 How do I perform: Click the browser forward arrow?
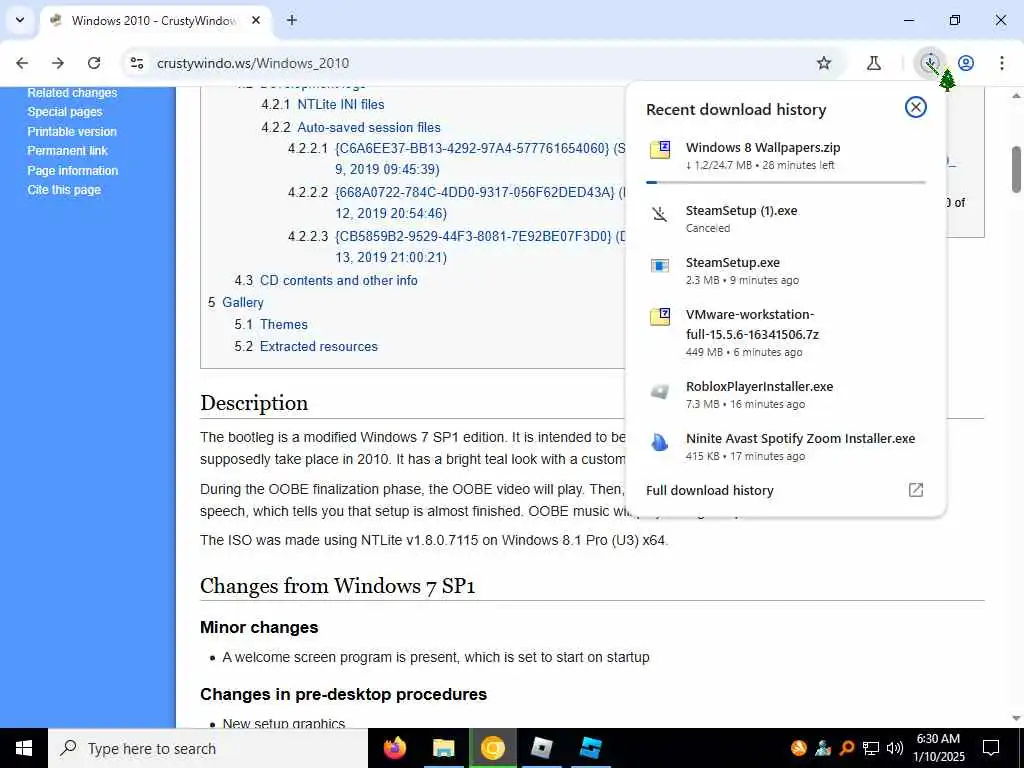click(x=58, y=63)
